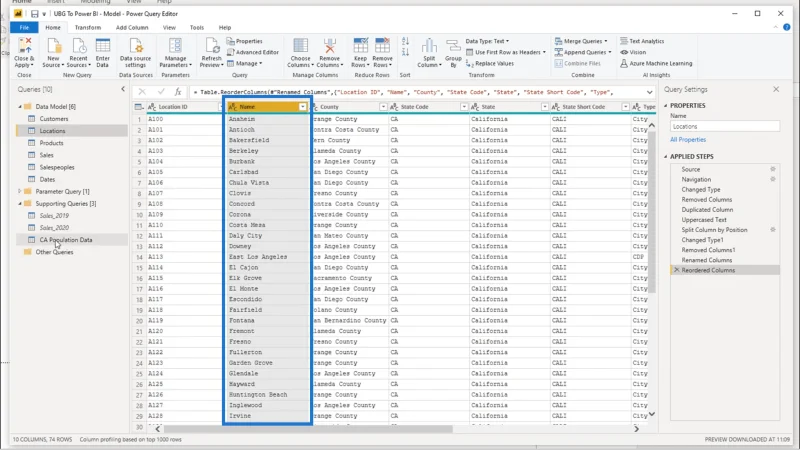Image resolution: width=800 pixels, height=450 pixels.
Task: Switch to the View tab
Action: point(169,28)
